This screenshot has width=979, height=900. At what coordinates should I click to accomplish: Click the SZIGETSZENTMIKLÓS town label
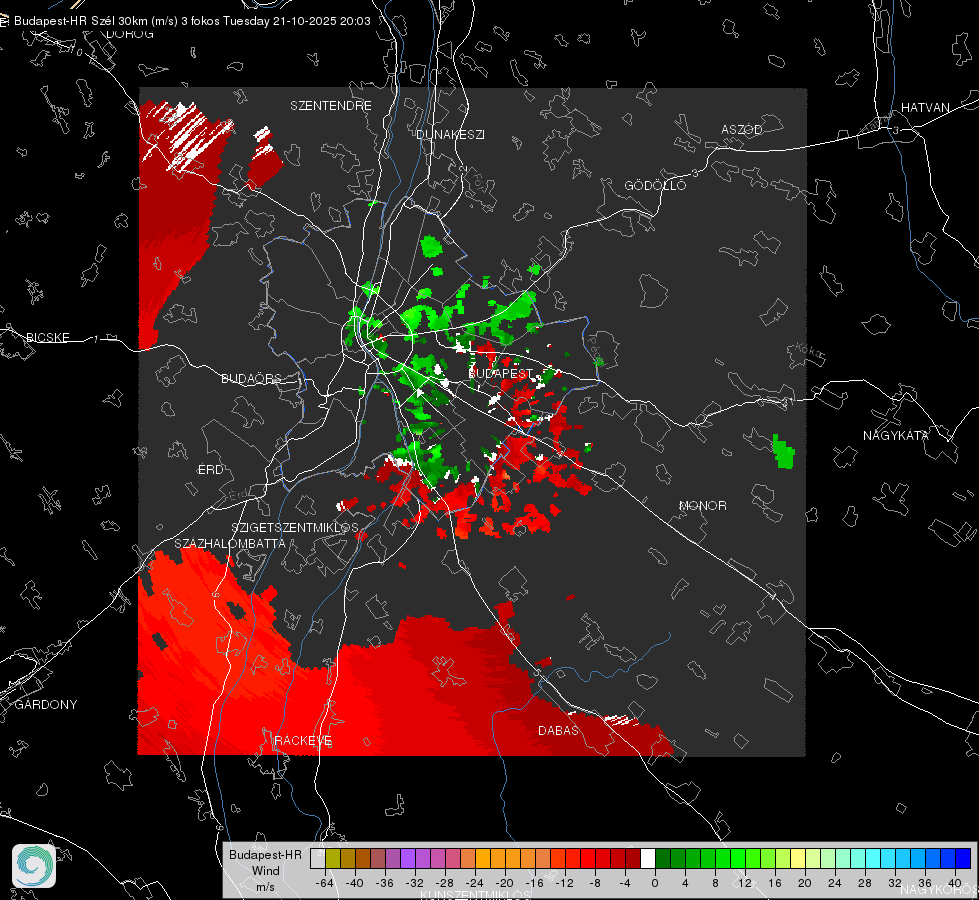tap(295, 527)
